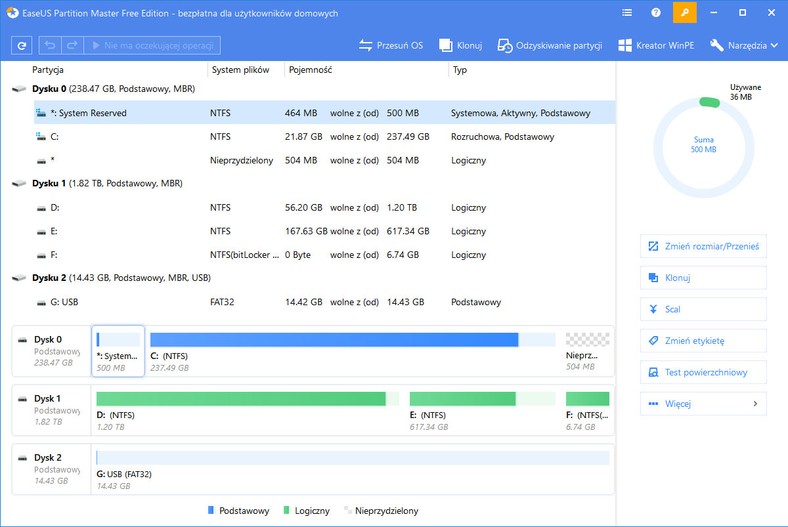Select the G: USB (FAT32) bar in the Dysk 2 map
788x527 pixels.
[x=353, y=458]
